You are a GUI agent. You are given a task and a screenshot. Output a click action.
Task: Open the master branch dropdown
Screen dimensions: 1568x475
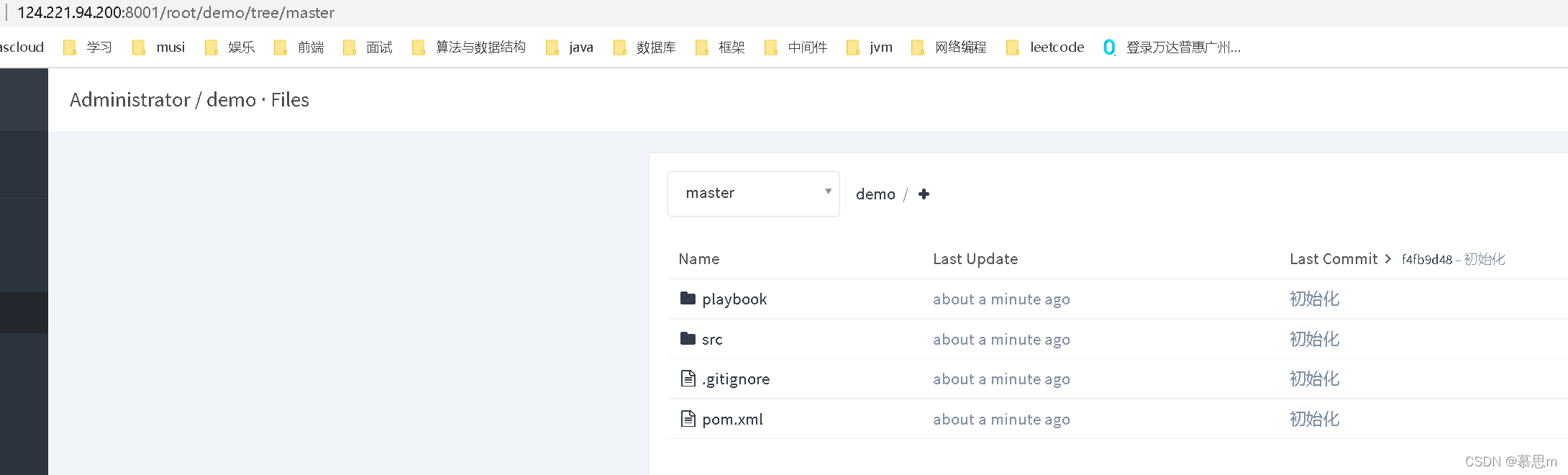click(753, 194)
